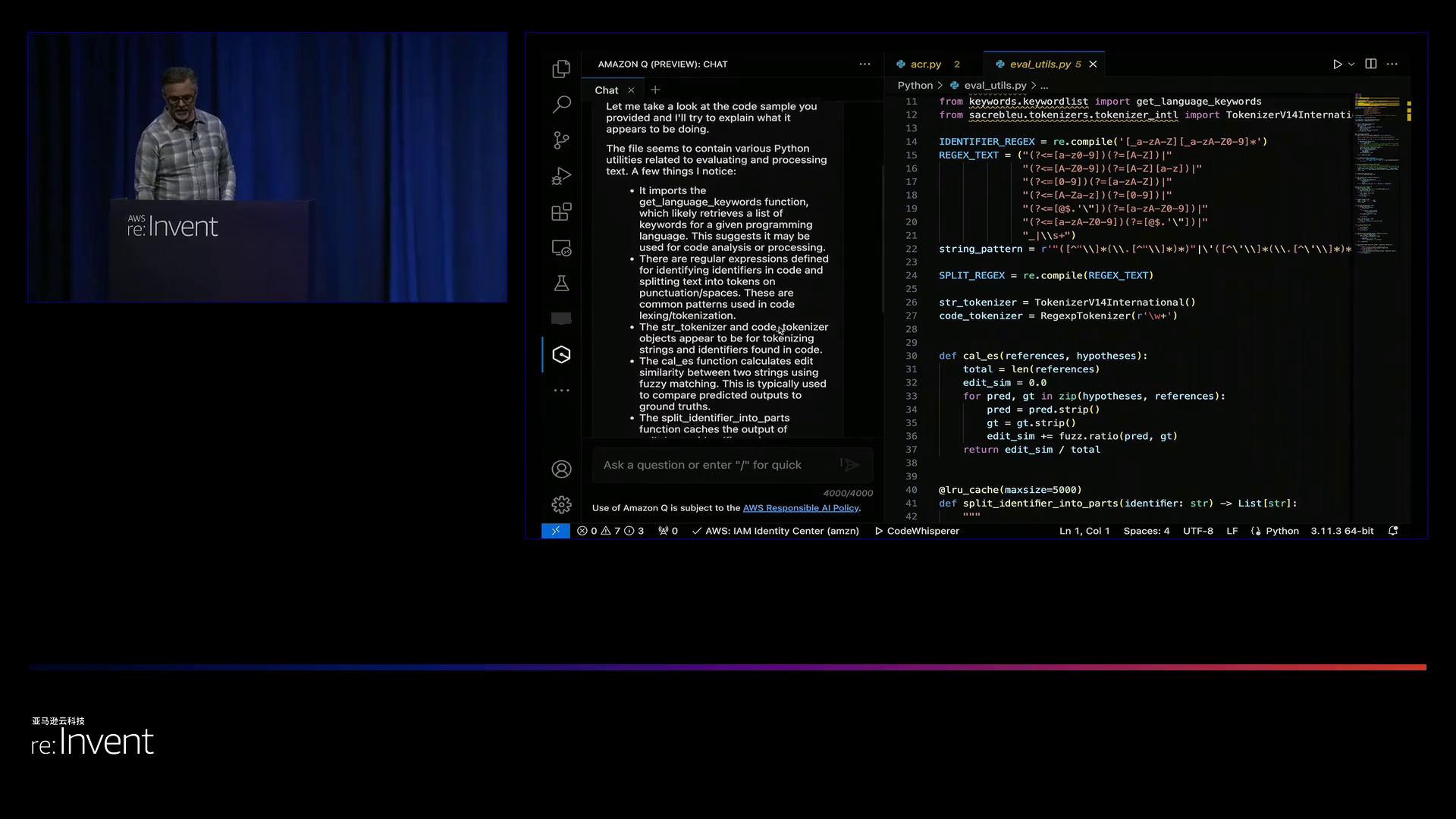Open the Explorer files icon
This screenshot has height=819, width=1456.
coord(561,69)
